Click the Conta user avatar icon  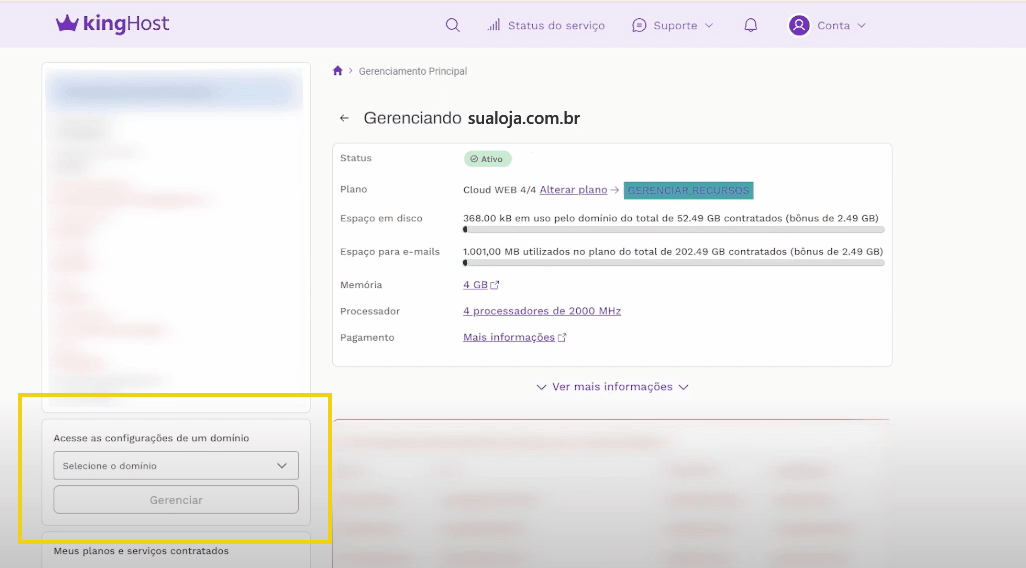[799, 26]
